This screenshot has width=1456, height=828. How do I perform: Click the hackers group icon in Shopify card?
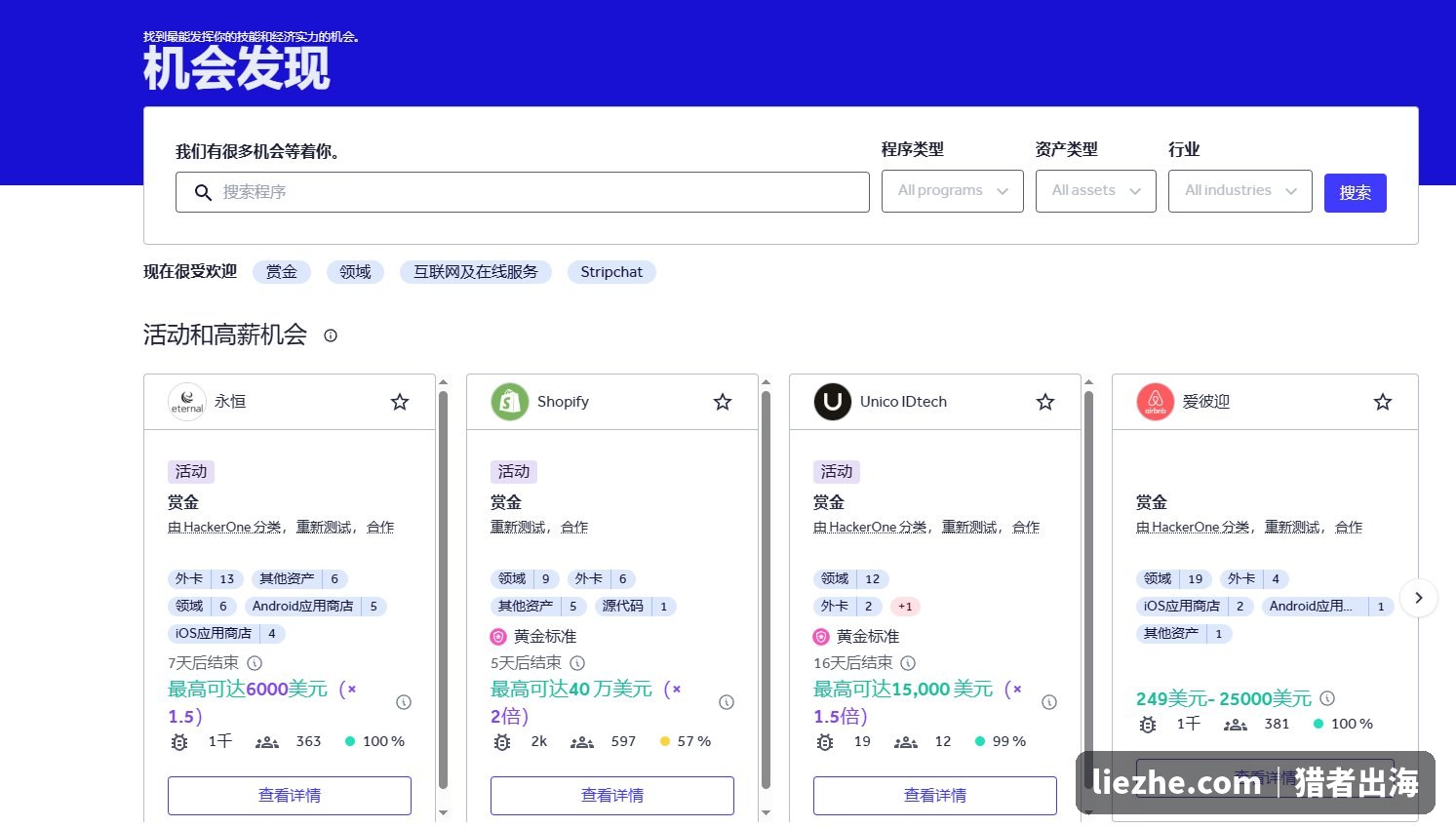(x=582, y=742)
